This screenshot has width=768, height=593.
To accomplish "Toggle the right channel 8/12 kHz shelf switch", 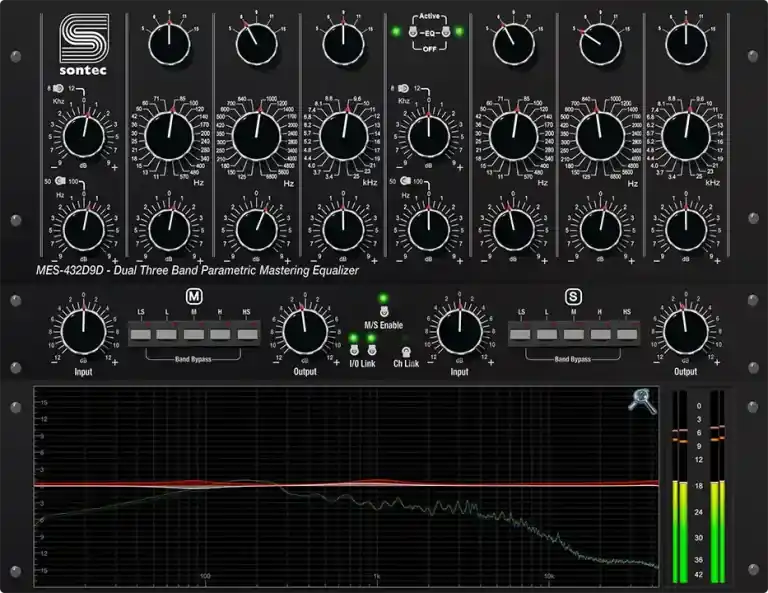I will coord(403,89).
